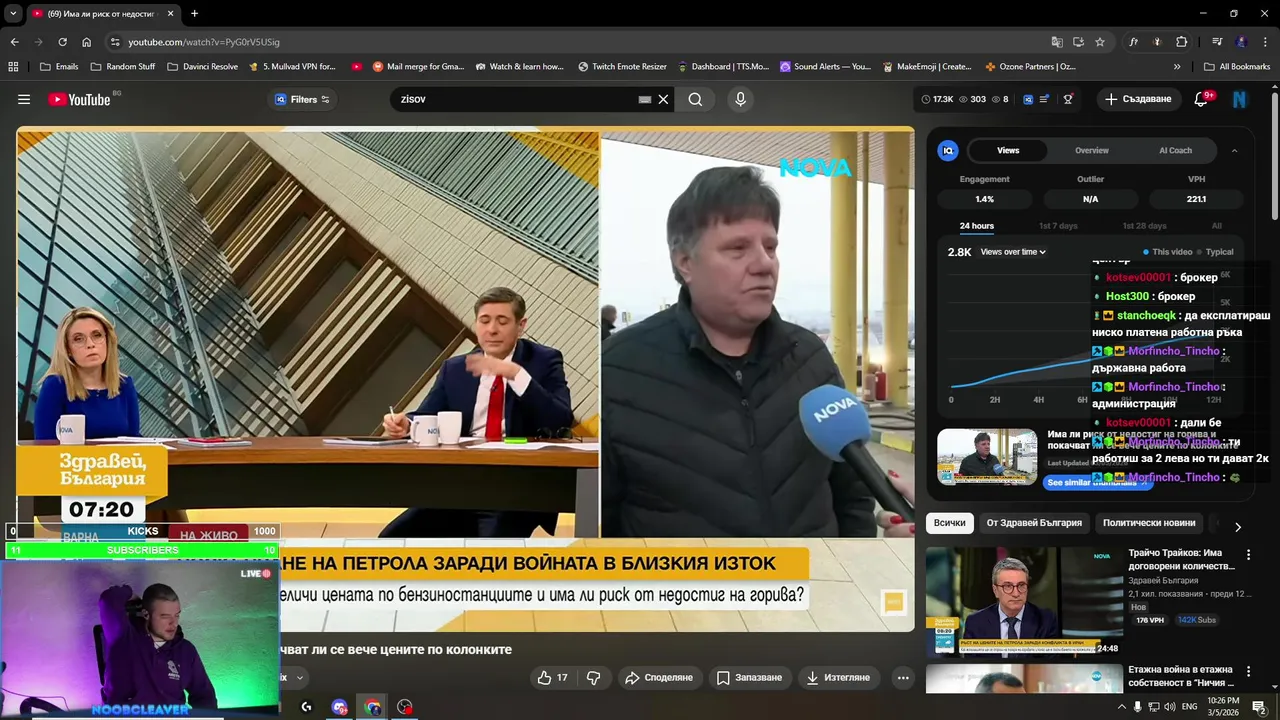Select the 24 hours range tab
1280x720 pixels.
pos(977,226)
